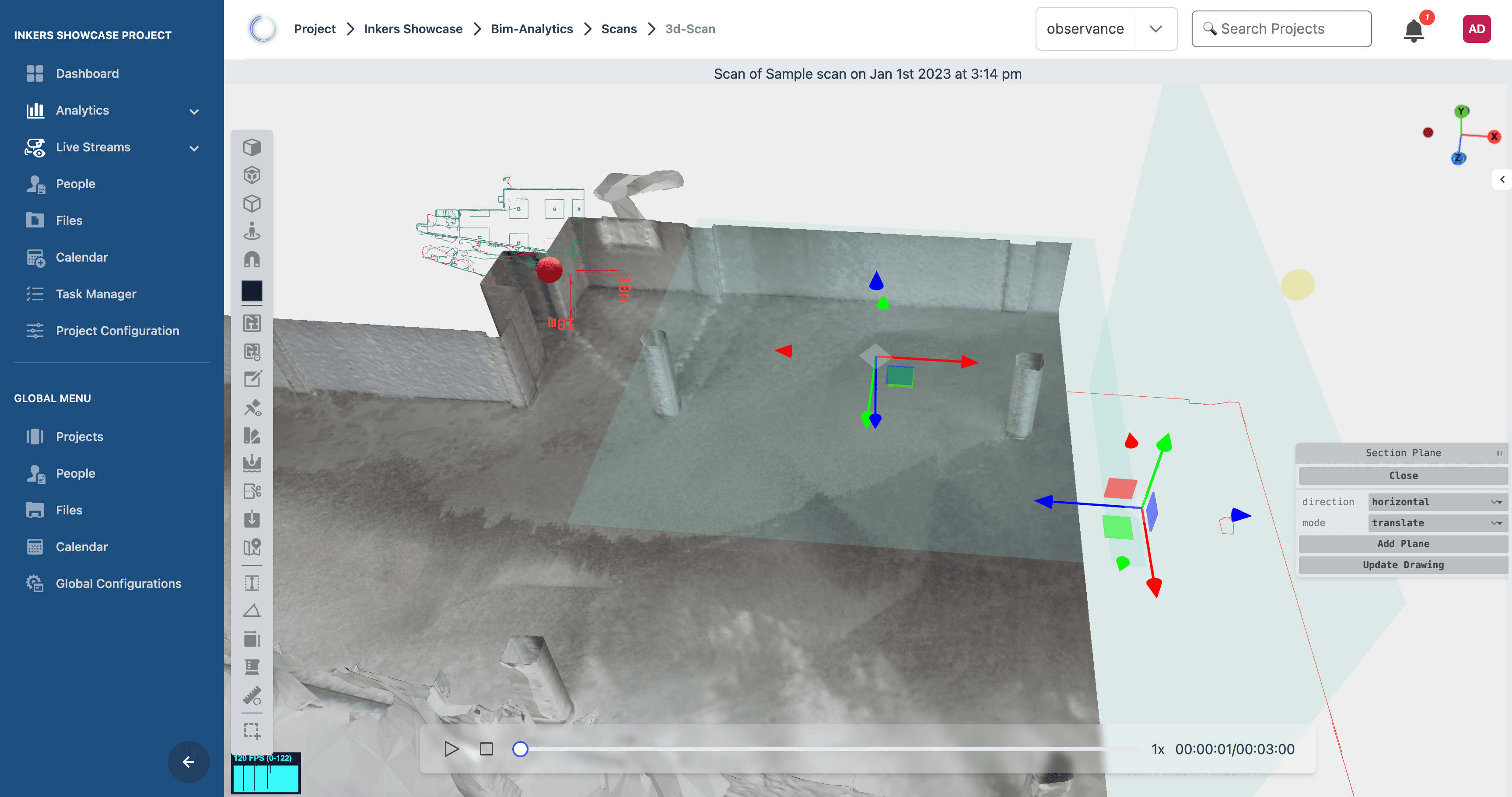Open the notifications bell
The height and width of the screenshot is (797, 1512).
1414,30
